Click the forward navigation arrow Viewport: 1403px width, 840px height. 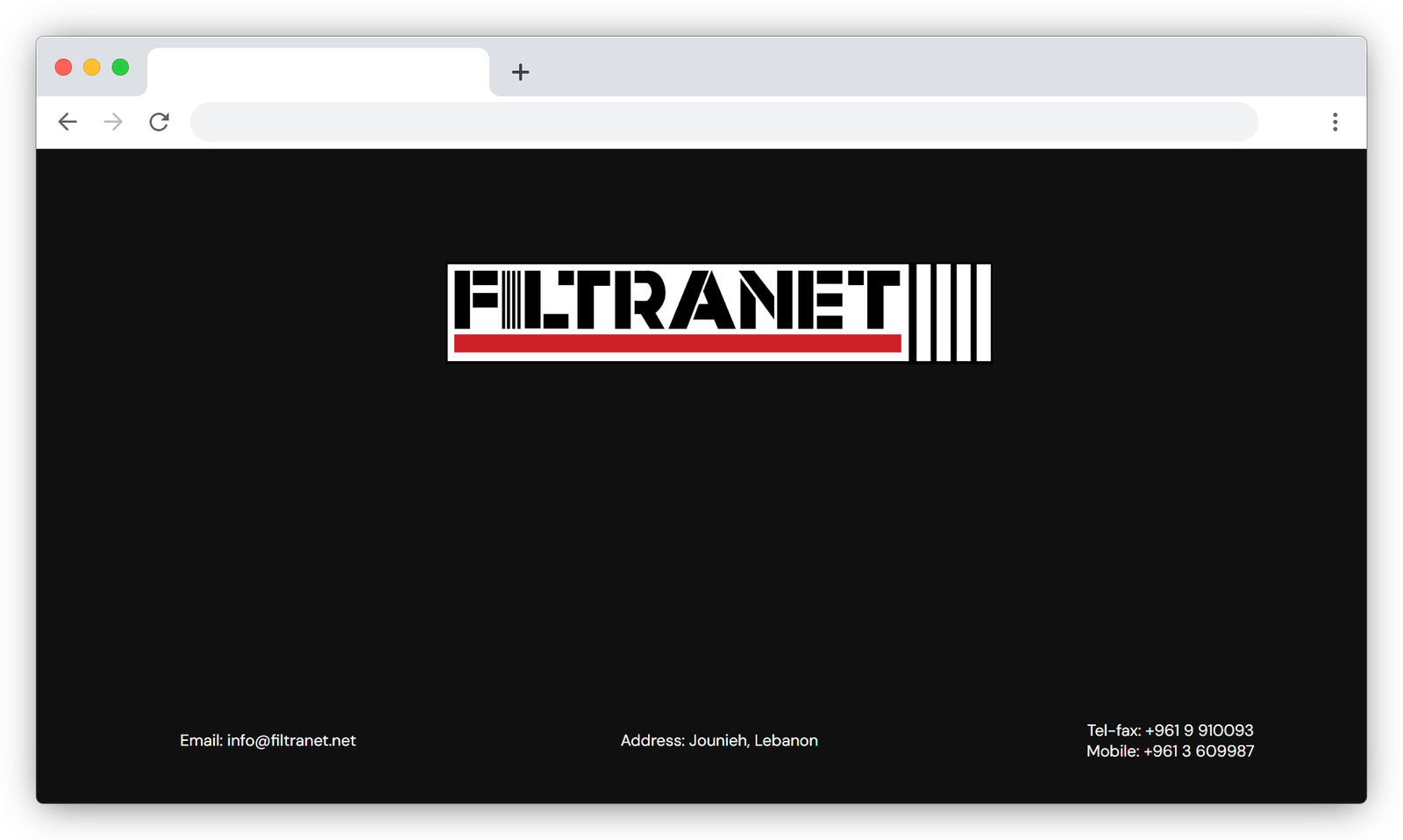113,122
